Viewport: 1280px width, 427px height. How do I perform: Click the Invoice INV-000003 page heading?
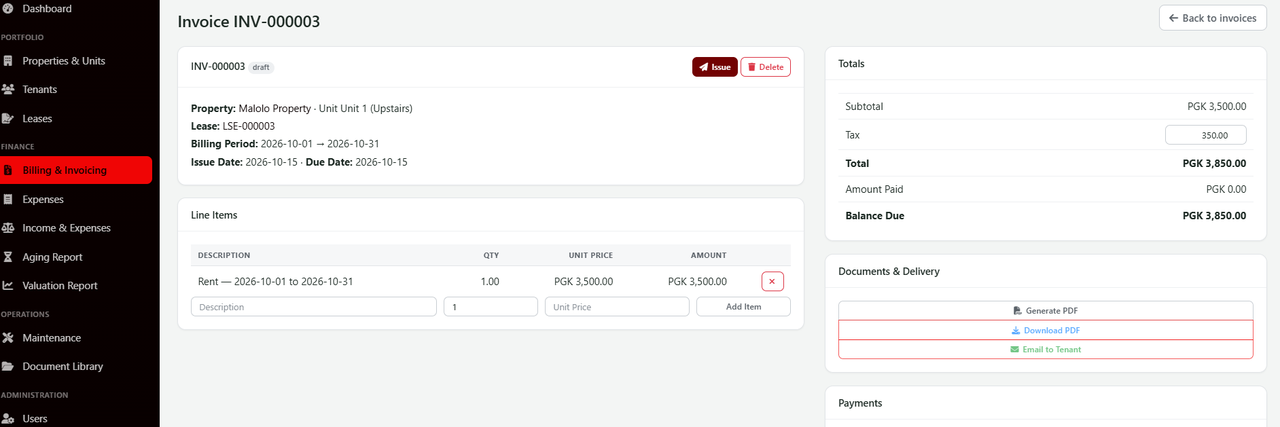click(x=249, y=21)
